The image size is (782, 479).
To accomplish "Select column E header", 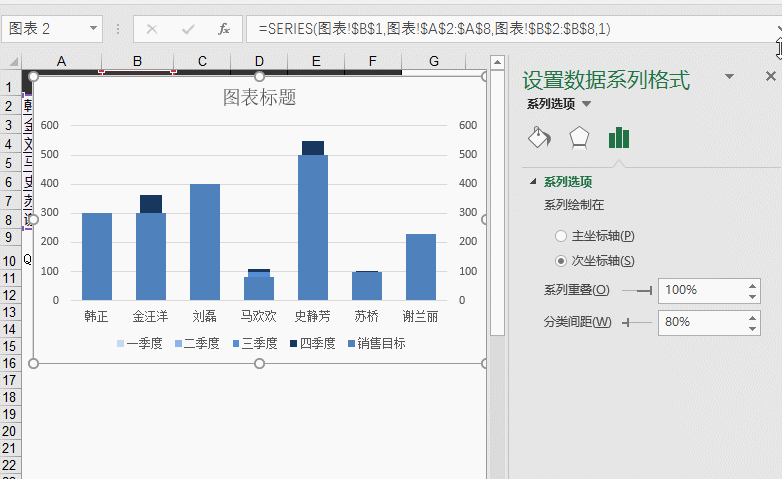I will (316, 62).
